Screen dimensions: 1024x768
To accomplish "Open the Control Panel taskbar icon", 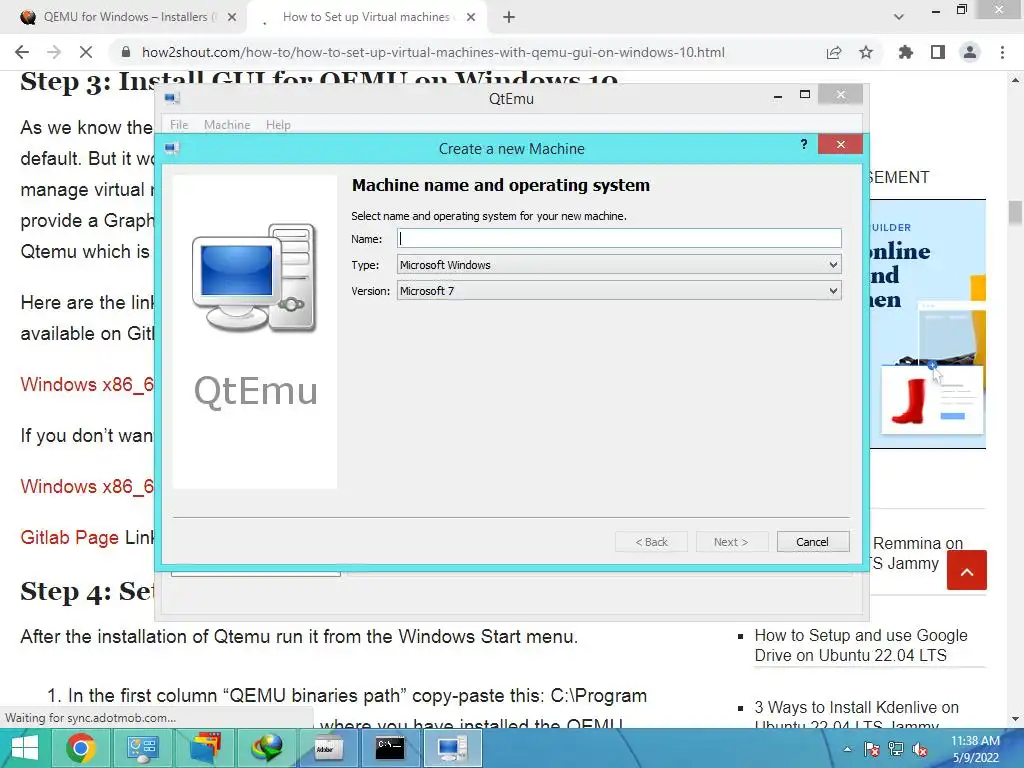I will click(x=143, y=748).
